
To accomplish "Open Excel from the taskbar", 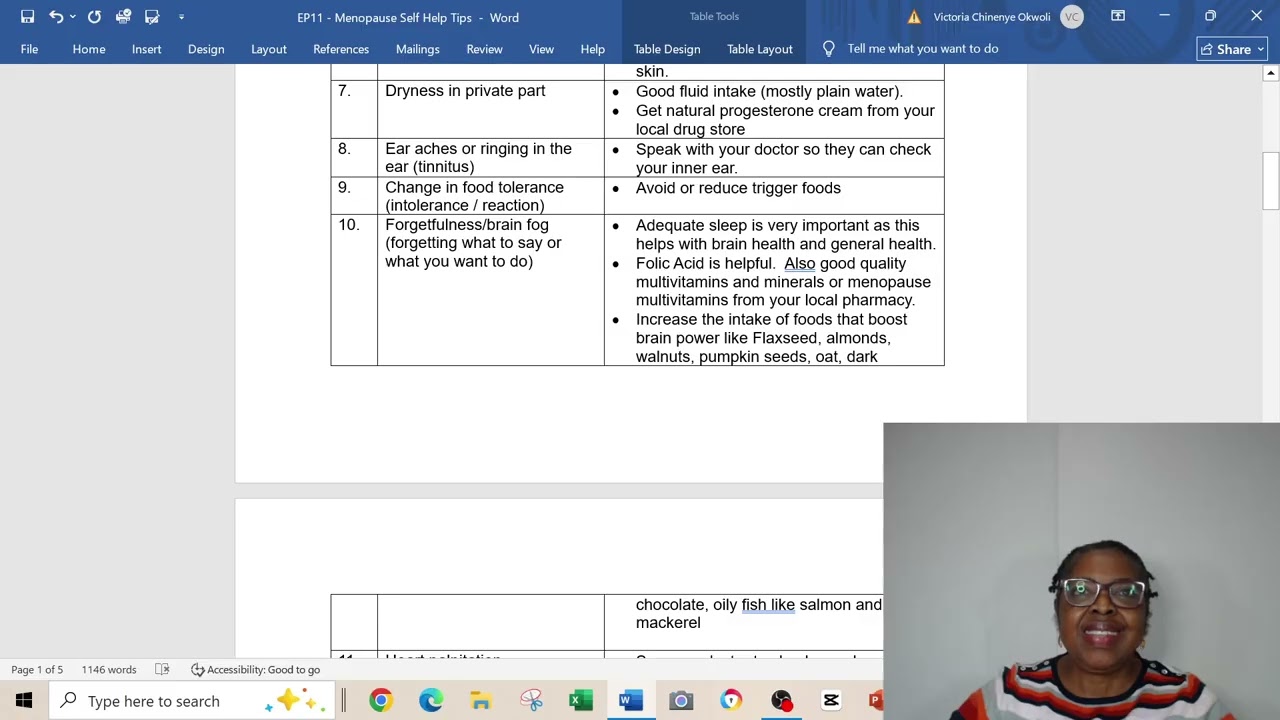I will click(581, 701).
